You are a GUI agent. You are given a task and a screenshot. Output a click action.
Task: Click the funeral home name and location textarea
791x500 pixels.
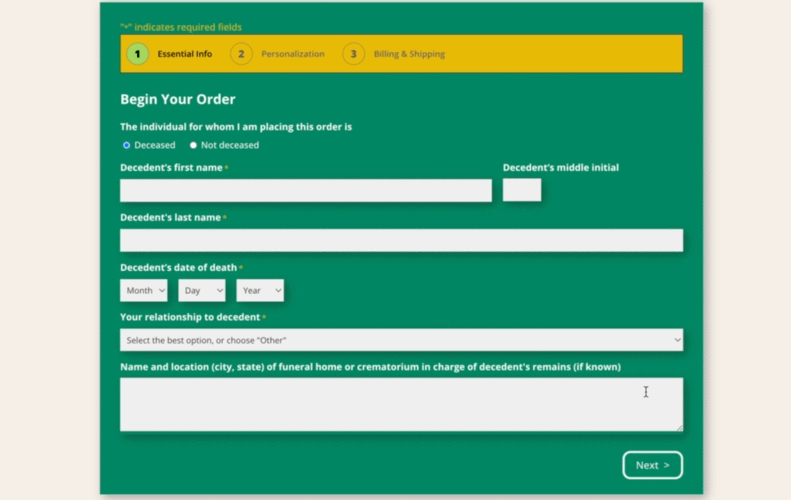pyautogui.click(x=402, y=405)
